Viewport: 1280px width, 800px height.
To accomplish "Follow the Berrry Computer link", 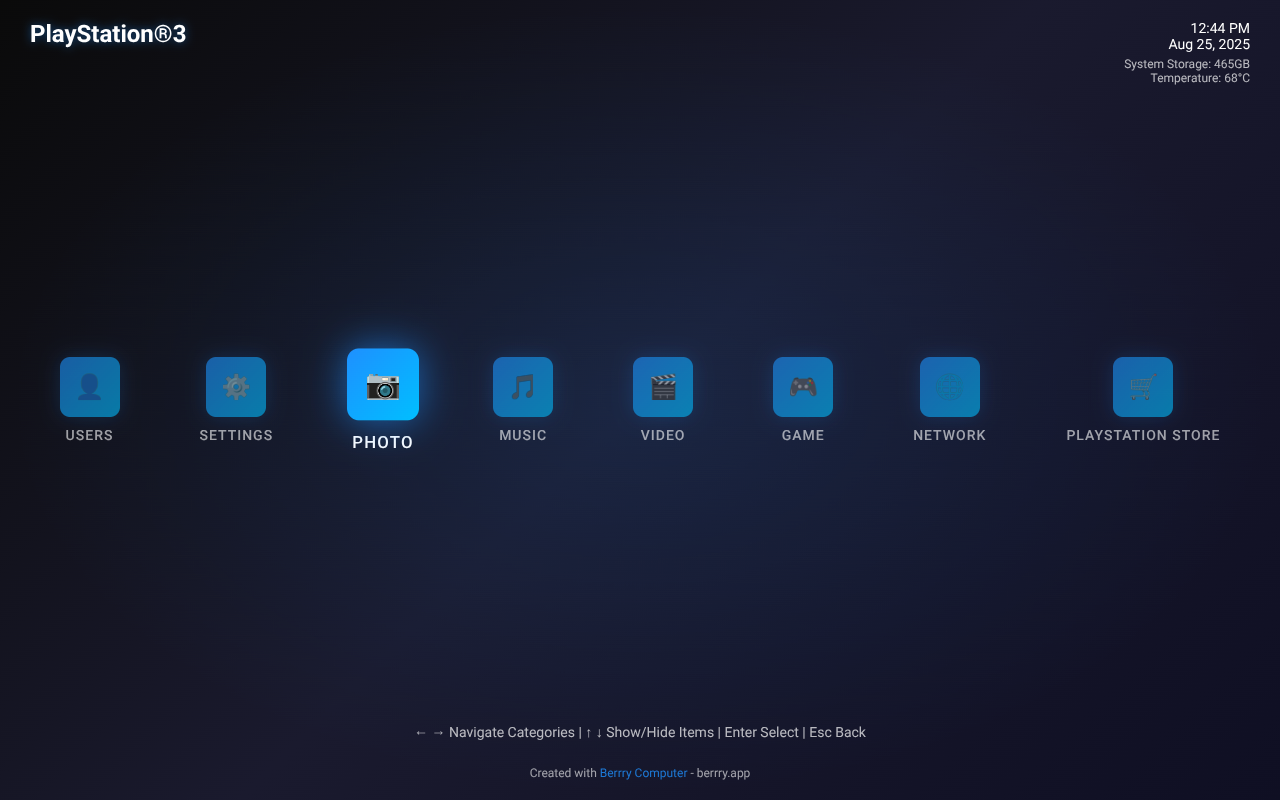I will pyautogui.click(x=643, y=773).
